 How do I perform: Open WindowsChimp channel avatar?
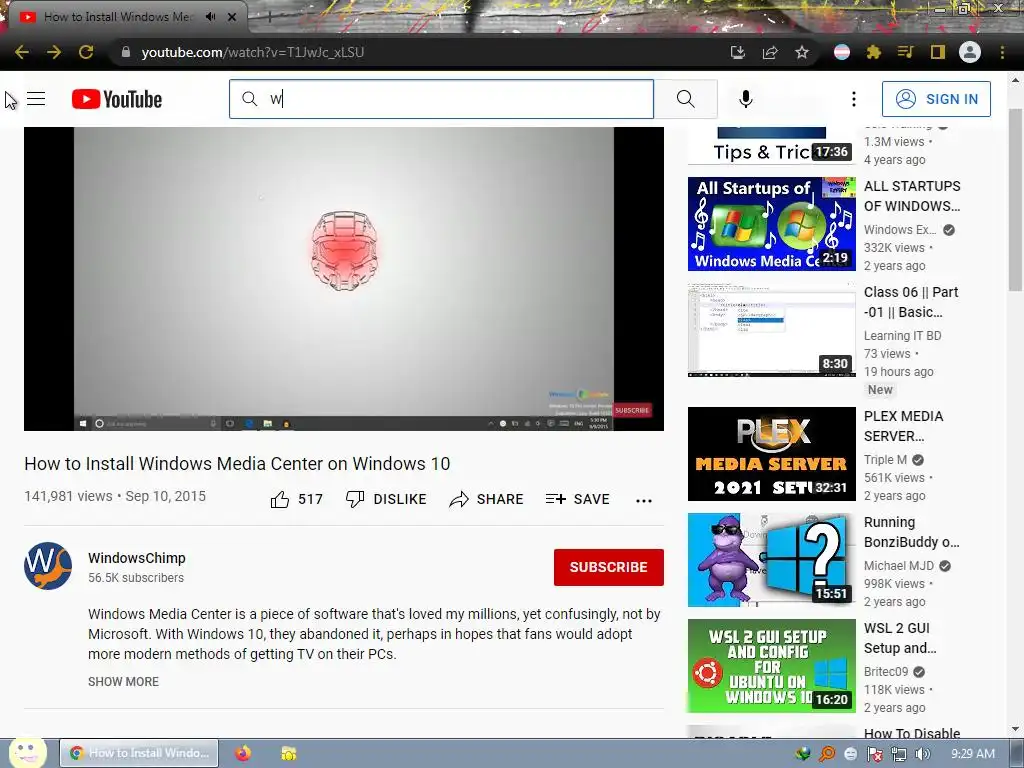48,566
